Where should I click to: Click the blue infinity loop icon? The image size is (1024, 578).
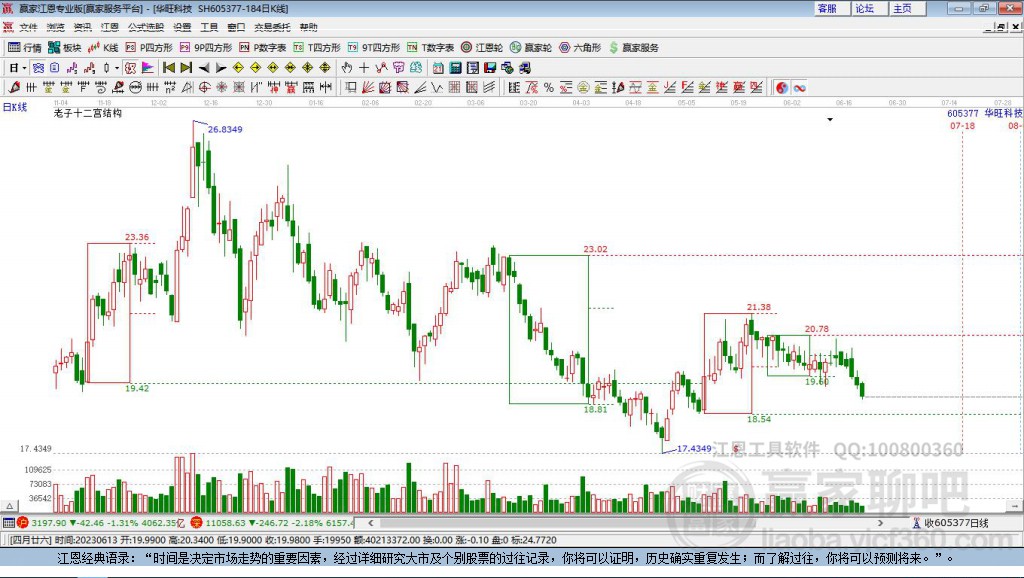click(x=799, y=88)
